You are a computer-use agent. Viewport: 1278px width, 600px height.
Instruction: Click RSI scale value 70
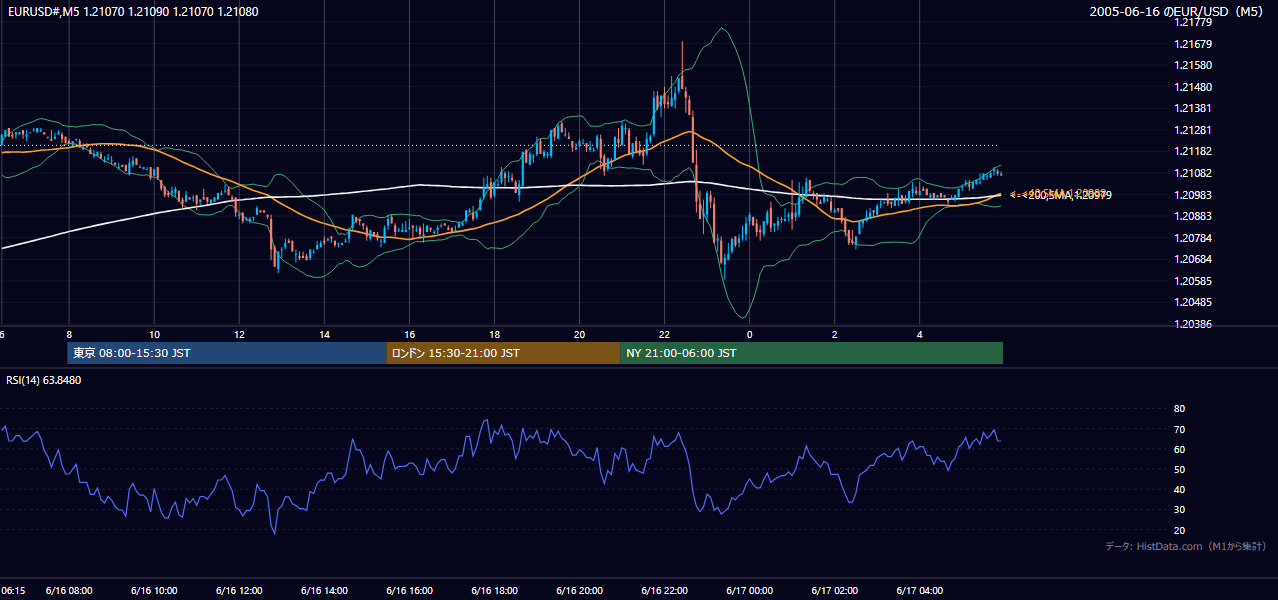[1179, 429]
